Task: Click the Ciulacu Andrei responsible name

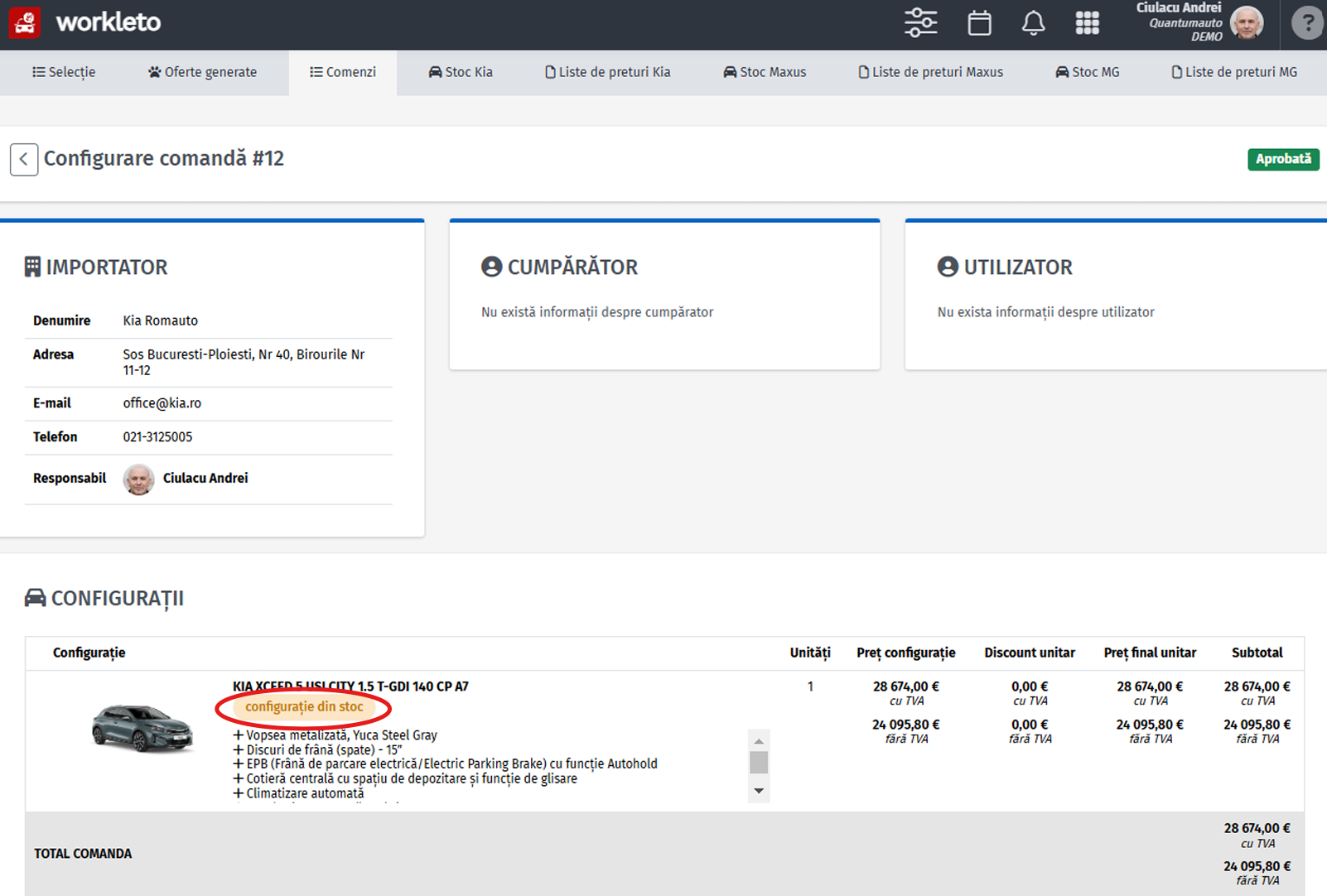Action: click(x=205, y=479)
